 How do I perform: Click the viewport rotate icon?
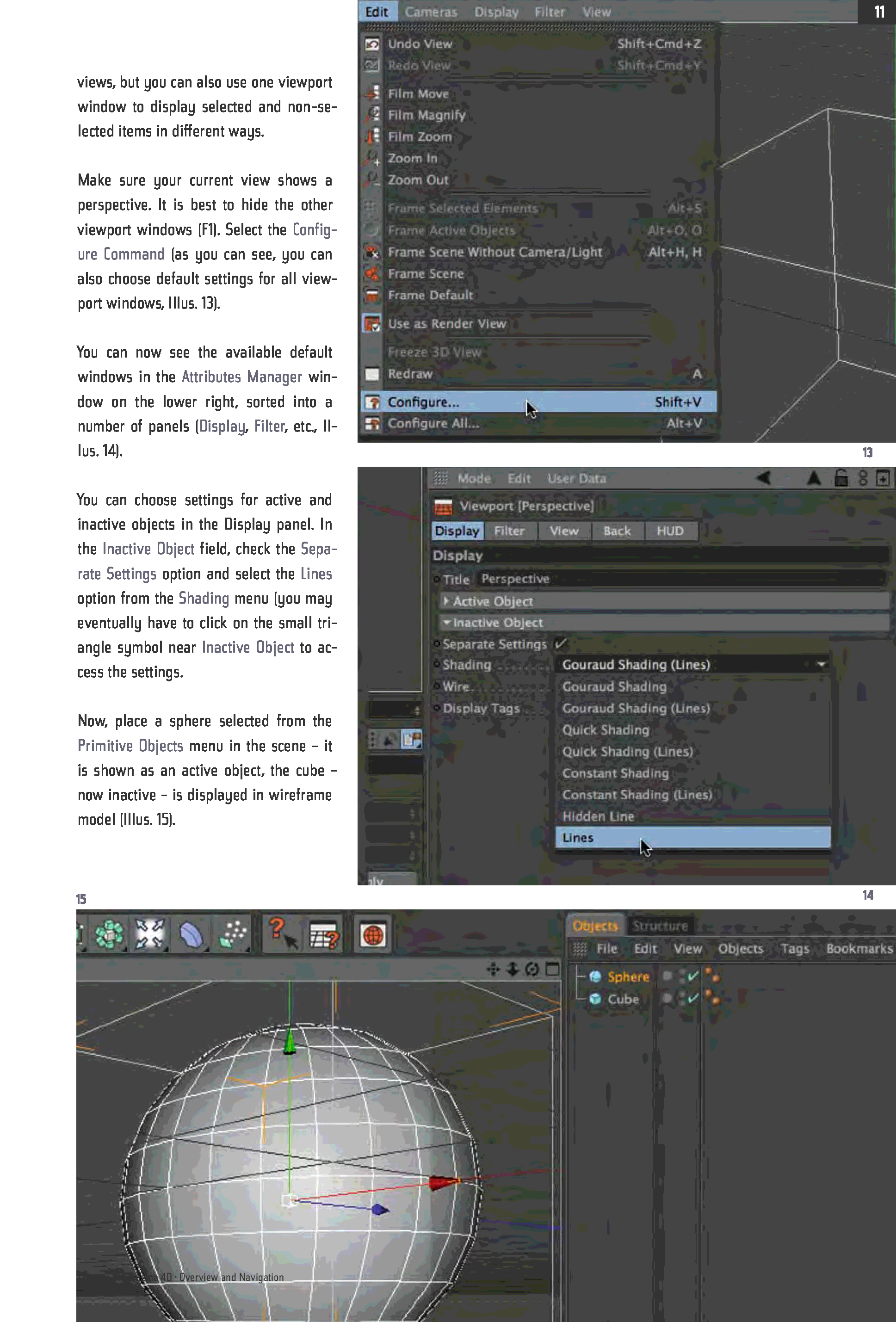click(x=532, y=970)
